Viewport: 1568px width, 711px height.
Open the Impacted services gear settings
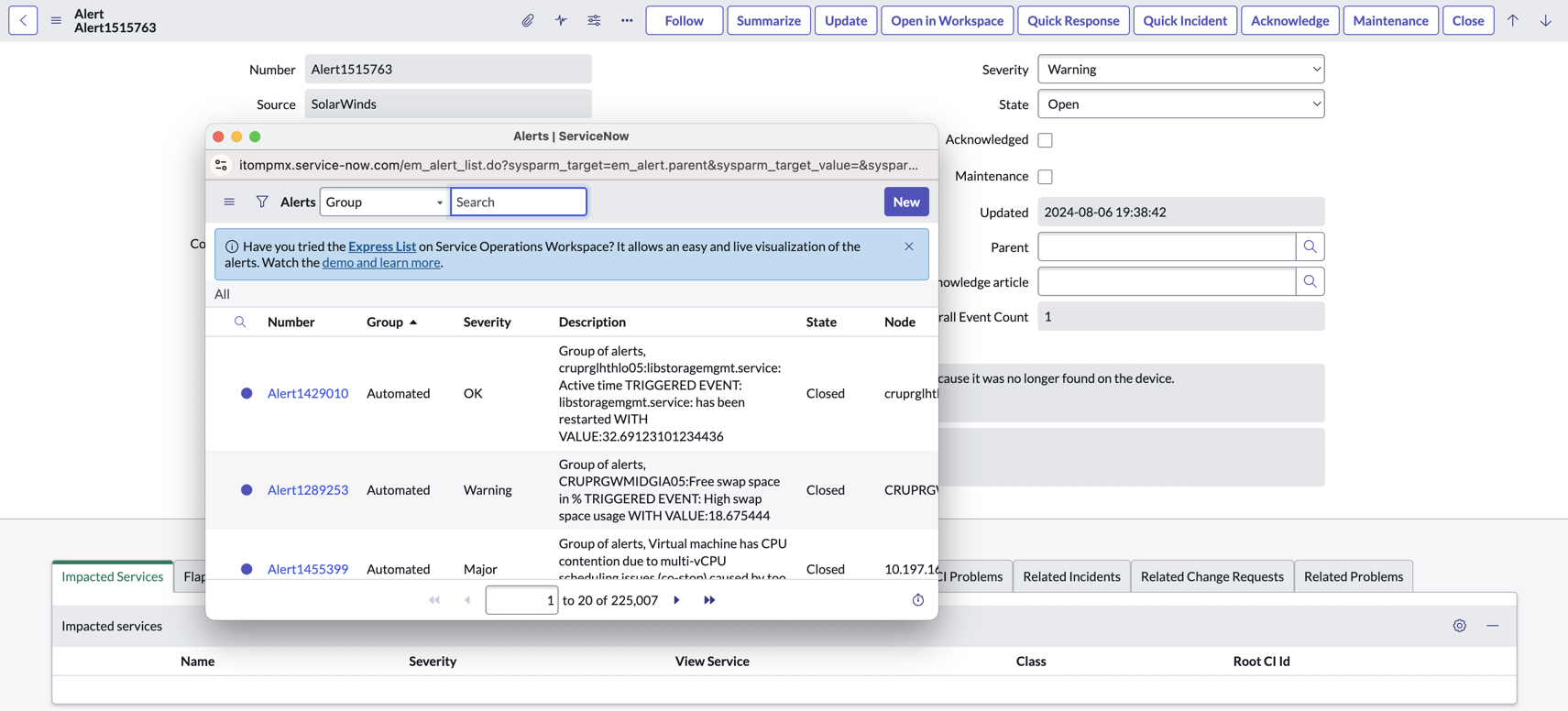click(x=1460, y=626)
